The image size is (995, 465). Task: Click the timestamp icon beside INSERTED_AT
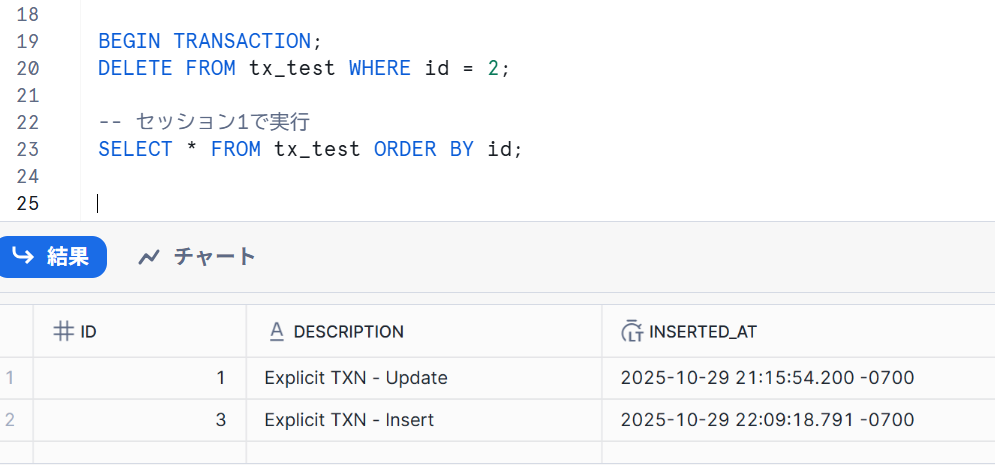[x=631, y=331]
